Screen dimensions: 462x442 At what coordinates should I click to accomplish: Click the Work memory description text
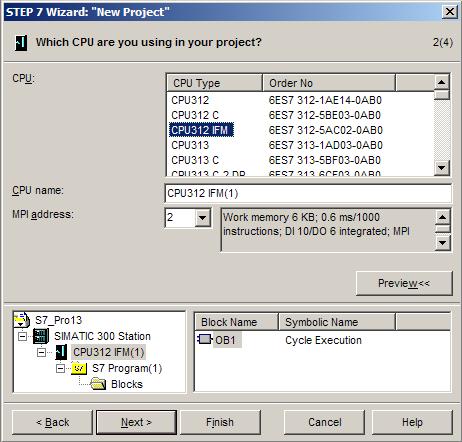click(317, 224)
